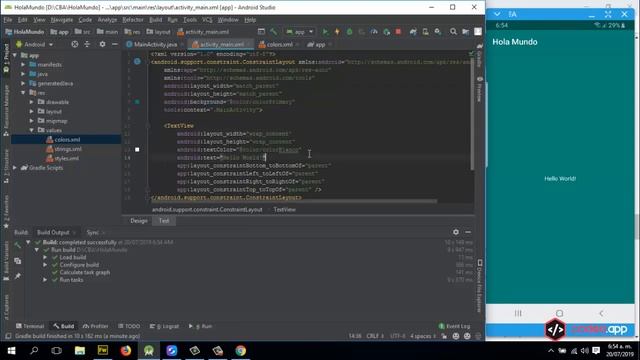This screenshot has height=360, width=640.
Task: Click the scroll-from-source target icon in Project panel
Action: click(75, 44)
